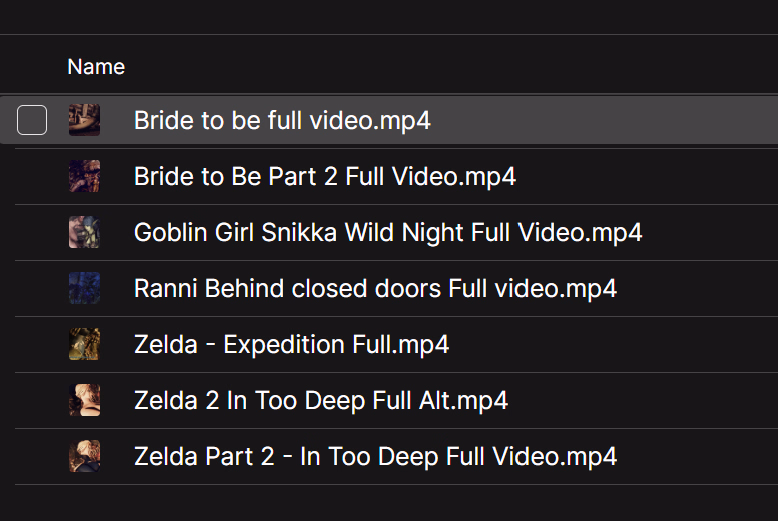This screenshot has width=778, height=521.
Task: Click the Bride to Be Part 2 thumbnail icon
Action: pos(84,177)
